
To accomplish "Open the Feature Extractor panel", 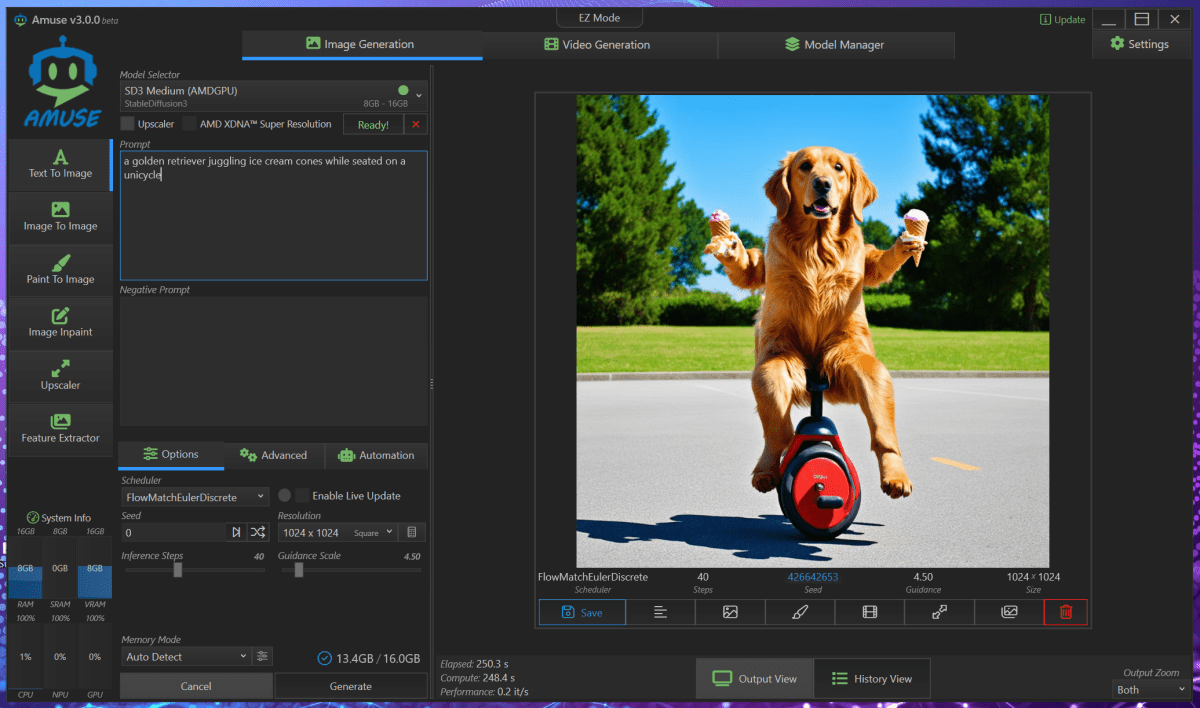I will point(61,428).
